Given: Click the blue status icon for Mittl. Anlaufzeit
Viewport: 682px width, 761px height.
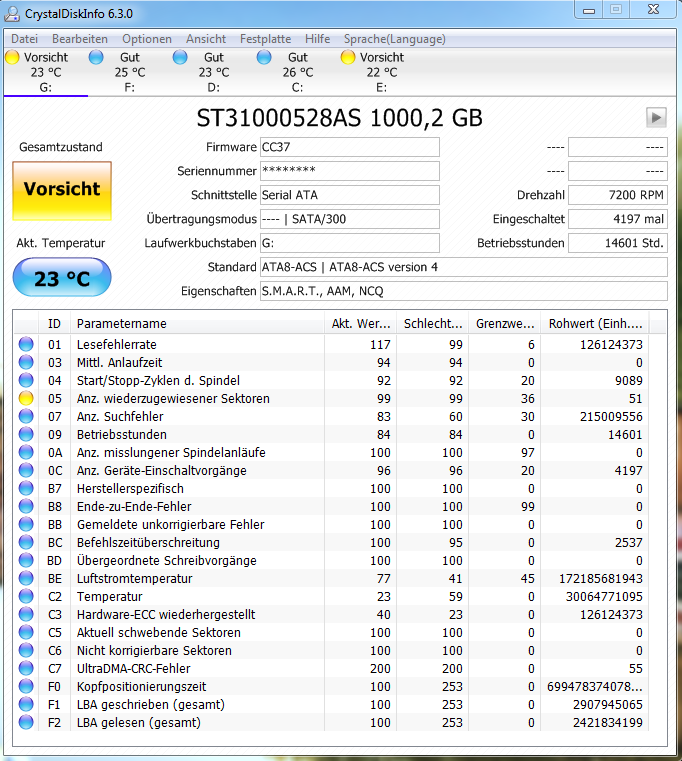Looking at the screenshot, I should 26,362.
